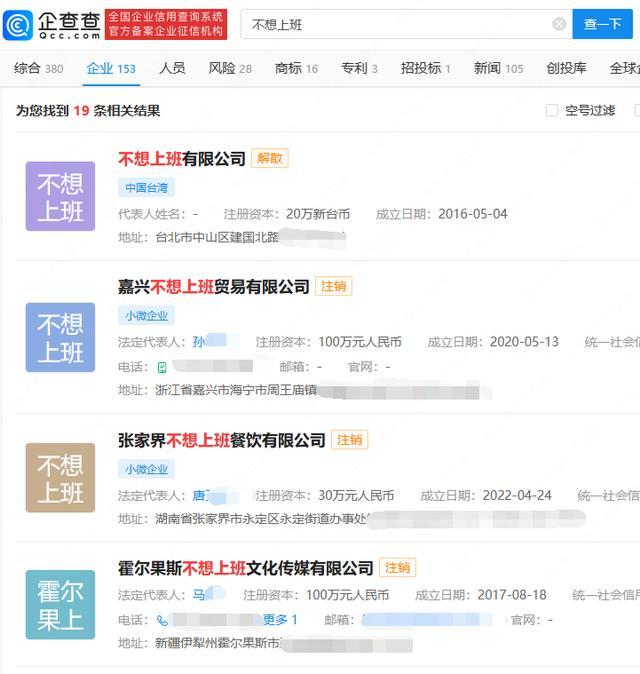Click the address 湖南省张家界市永定区永定街道办事处
Image resolution: width=640 pixels, height=674 pixels.
pyautogui.click(x=261, y=519)
